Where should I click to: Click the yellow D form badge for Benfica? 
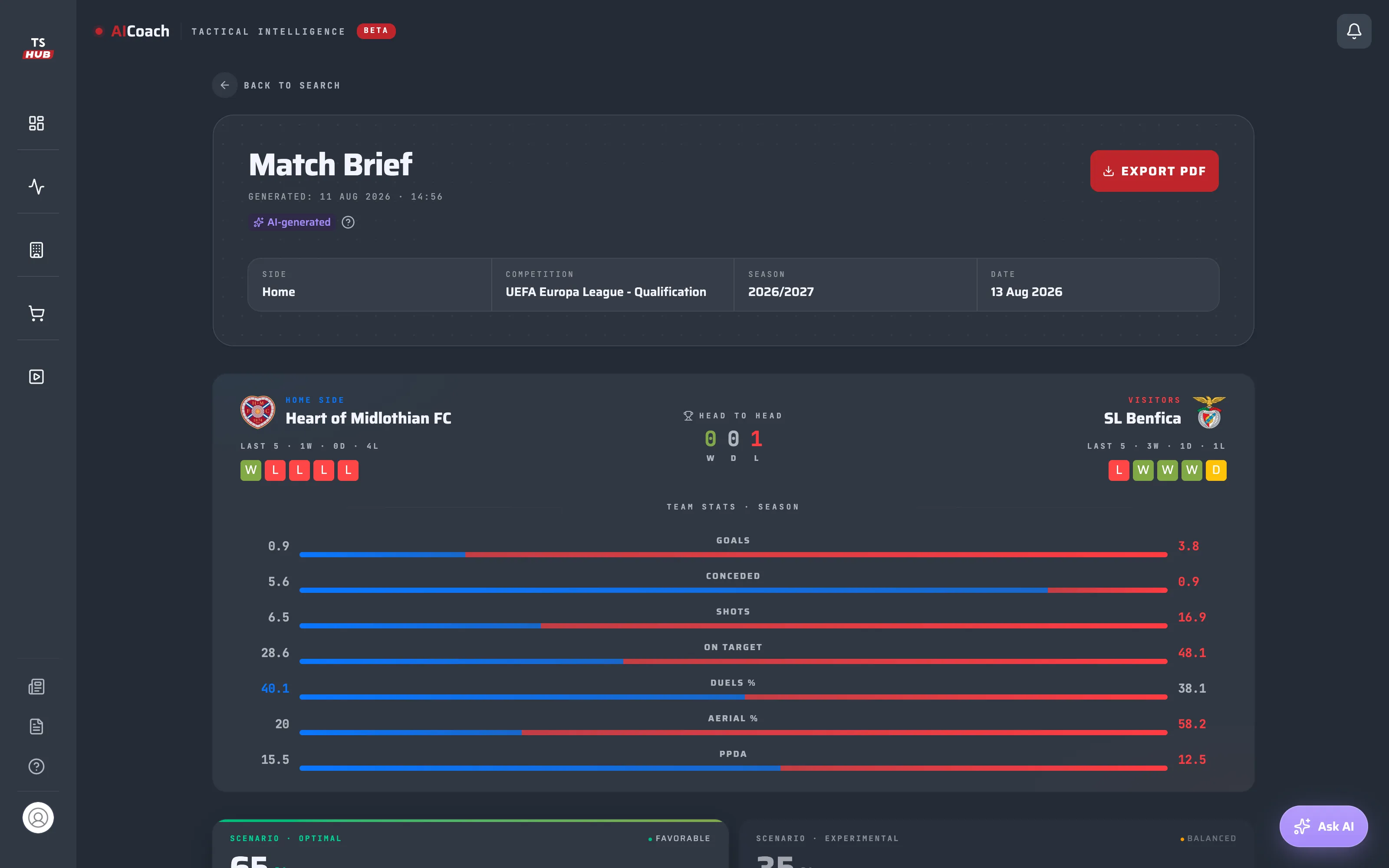pos(1216,470)
